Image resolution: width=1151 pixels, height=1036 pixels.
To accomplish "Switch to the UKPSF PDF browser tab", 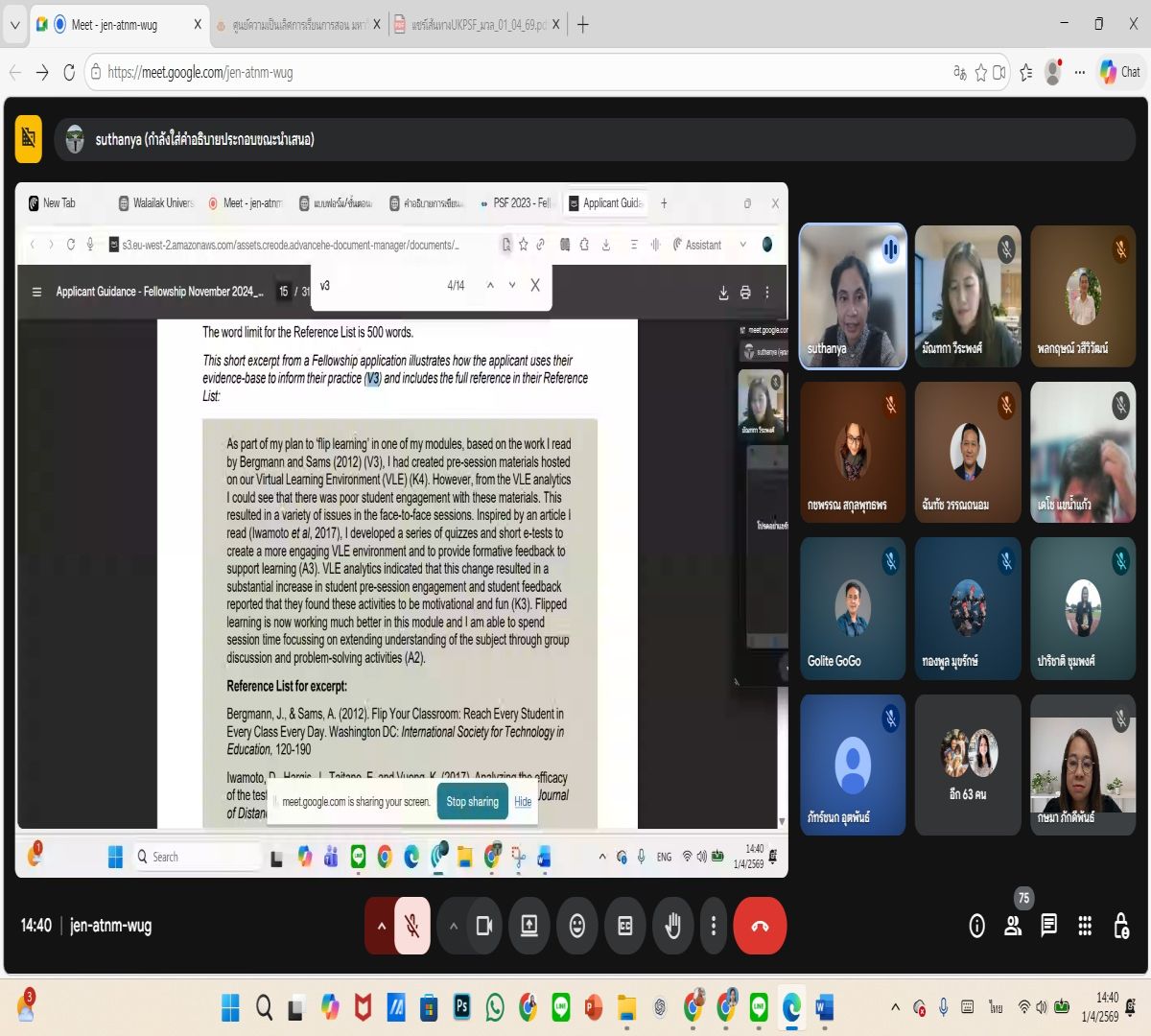I will click(477, 25).
